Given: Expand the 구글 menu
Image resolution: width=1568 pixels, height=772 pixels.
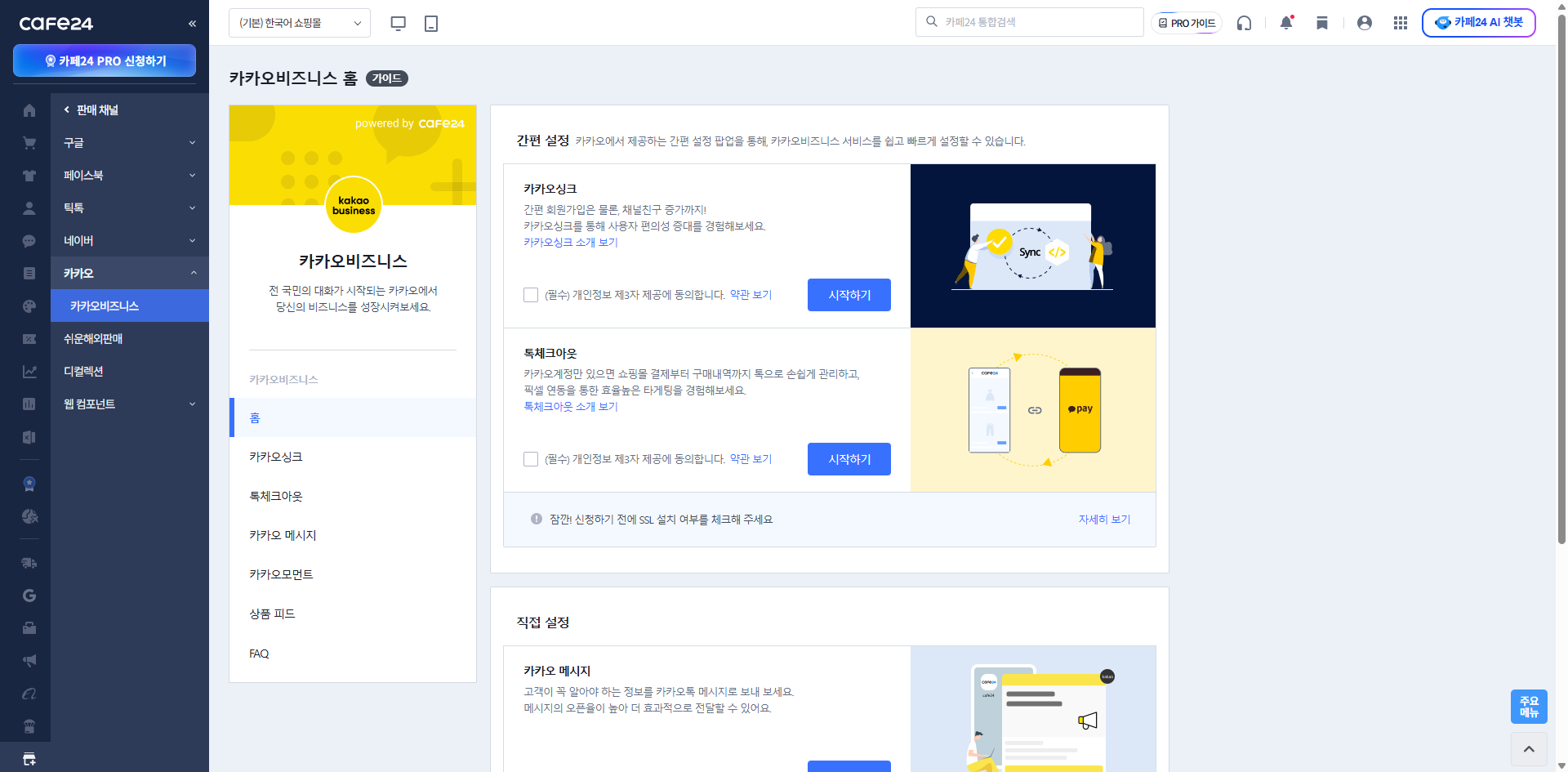Looking at the screenshot, I should coord(130,142).
